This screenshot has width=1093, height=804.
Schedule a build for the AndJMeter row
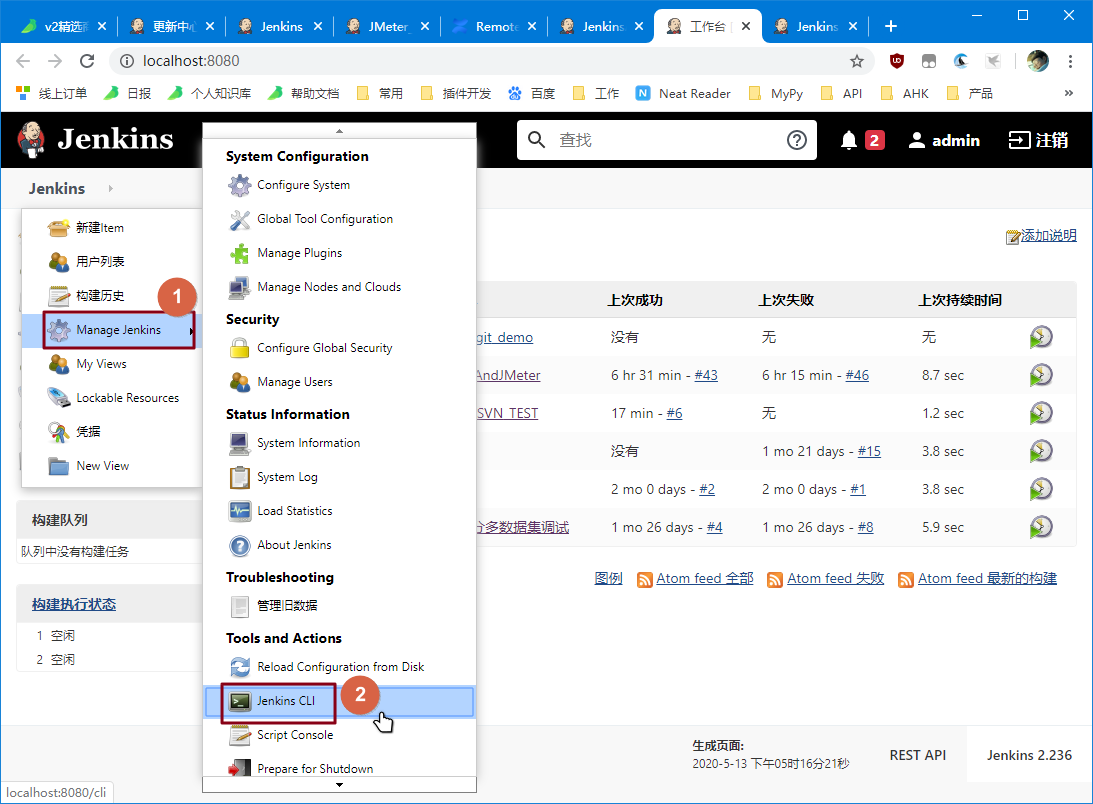tap(1041, 375)
